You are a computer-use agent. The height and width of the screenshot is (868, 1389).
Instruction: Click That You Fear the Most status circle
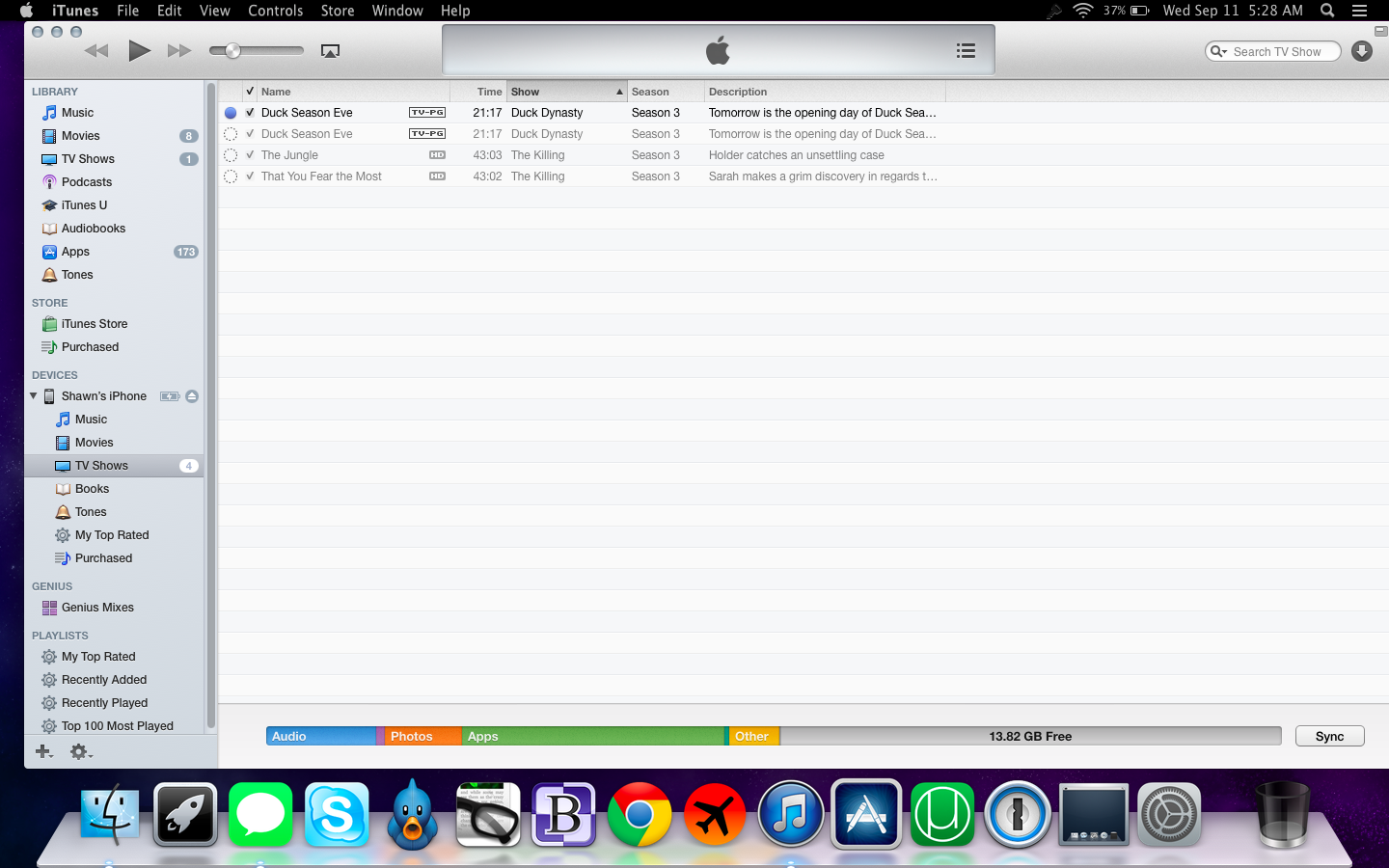click(x=231, y=176)
